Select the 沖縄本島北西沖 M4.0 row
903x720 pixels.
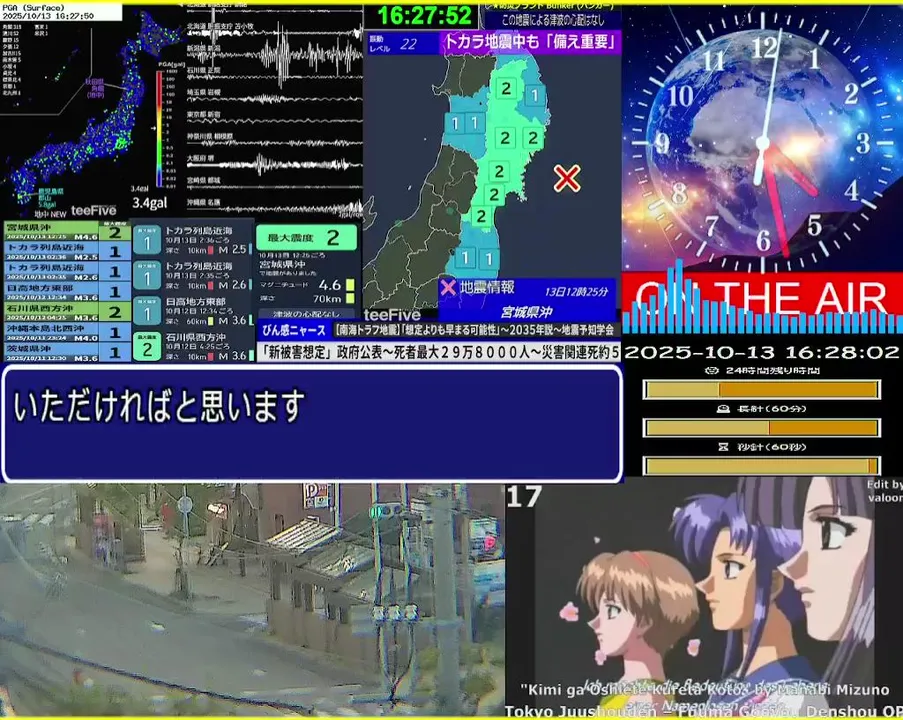point(67,332)
